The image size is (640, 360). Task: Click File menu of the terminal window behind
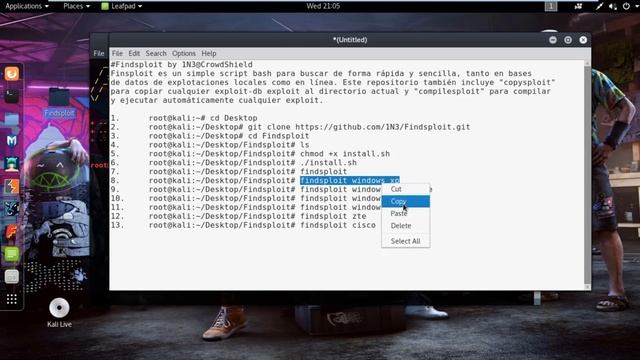pos(99,53)
